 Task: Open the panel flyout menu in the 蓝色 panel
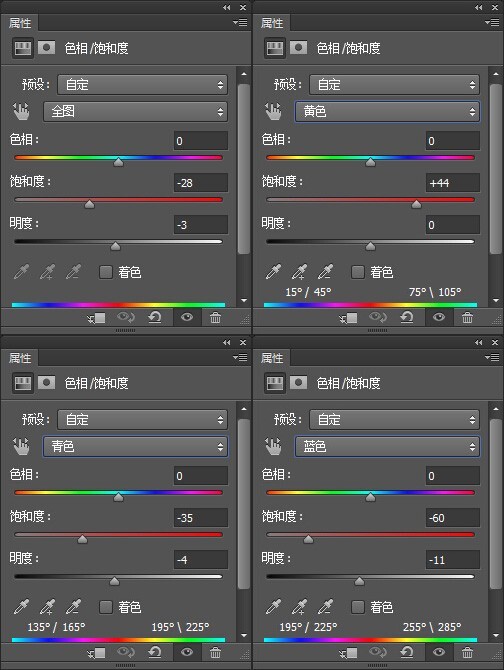[492, 357]
